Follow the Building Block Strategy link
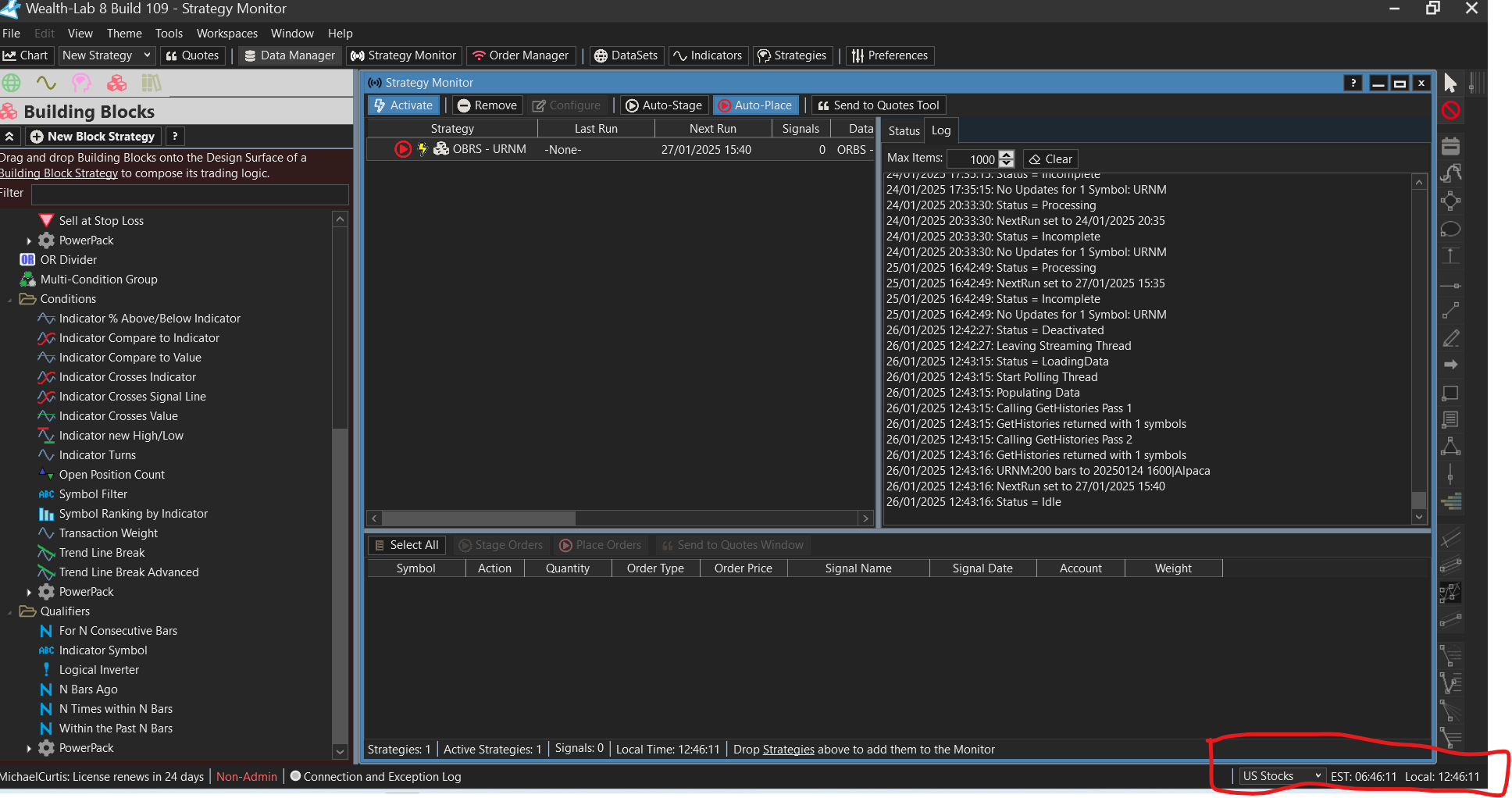The image size is (1512, 798). point(59,173)
